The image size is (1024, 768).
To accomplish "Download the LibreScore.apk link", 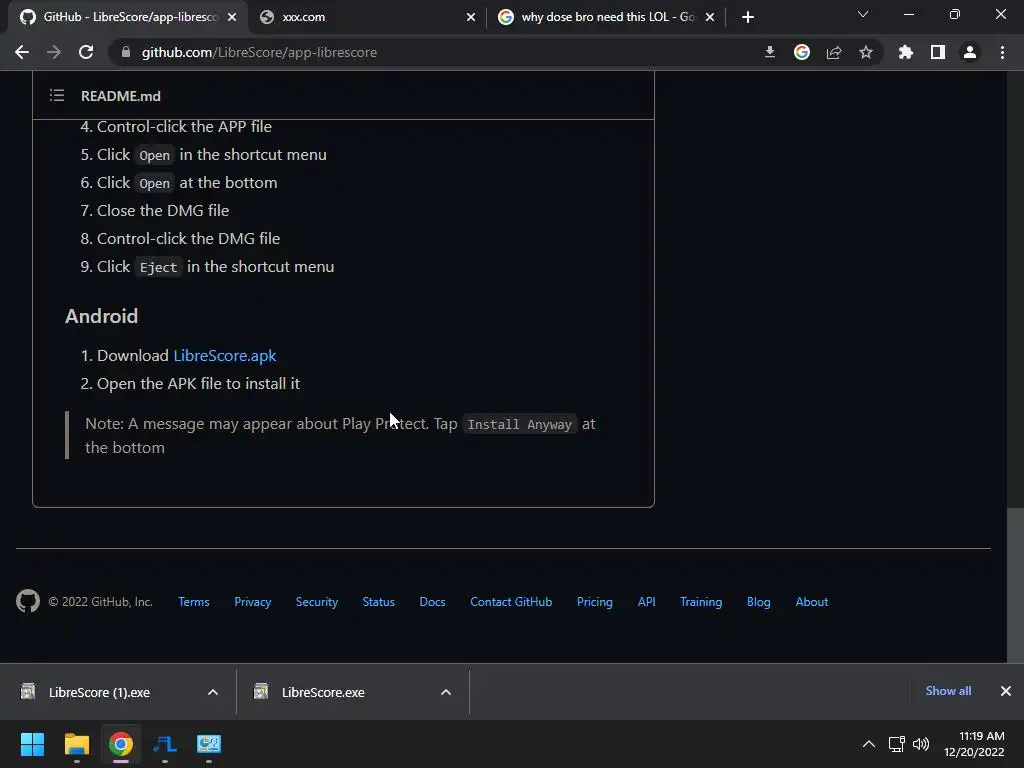I will (225, 356).
